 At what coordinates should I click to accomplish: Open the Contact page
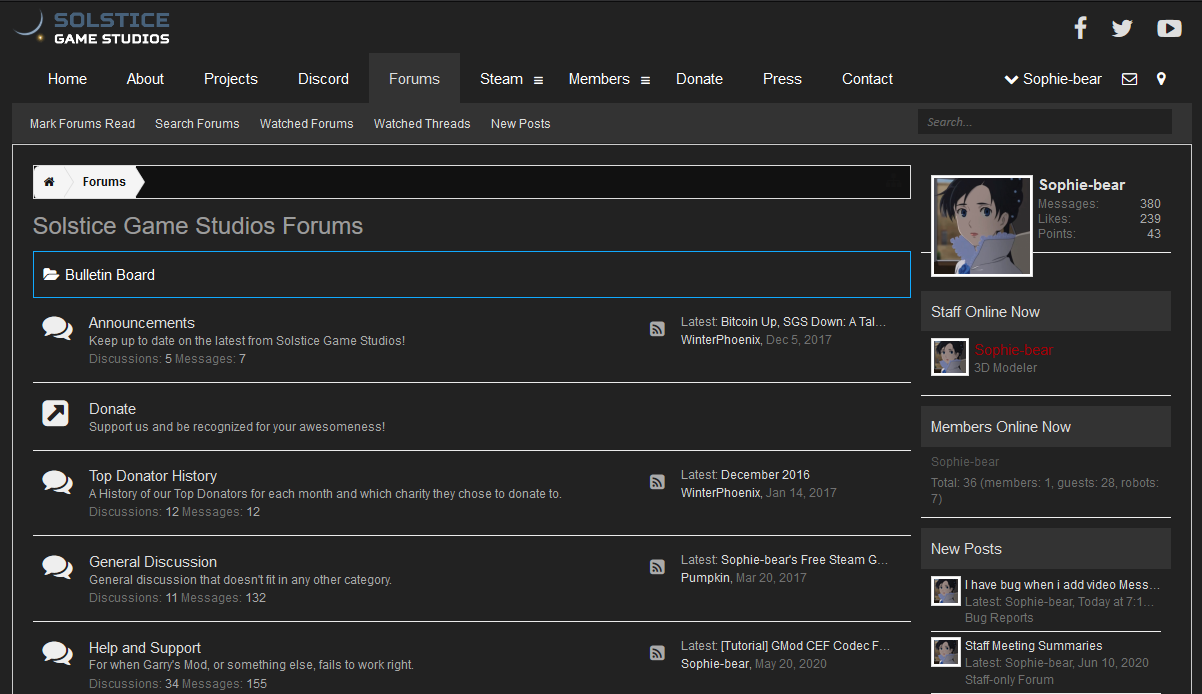pyautogui.click(x=867, y=79)
